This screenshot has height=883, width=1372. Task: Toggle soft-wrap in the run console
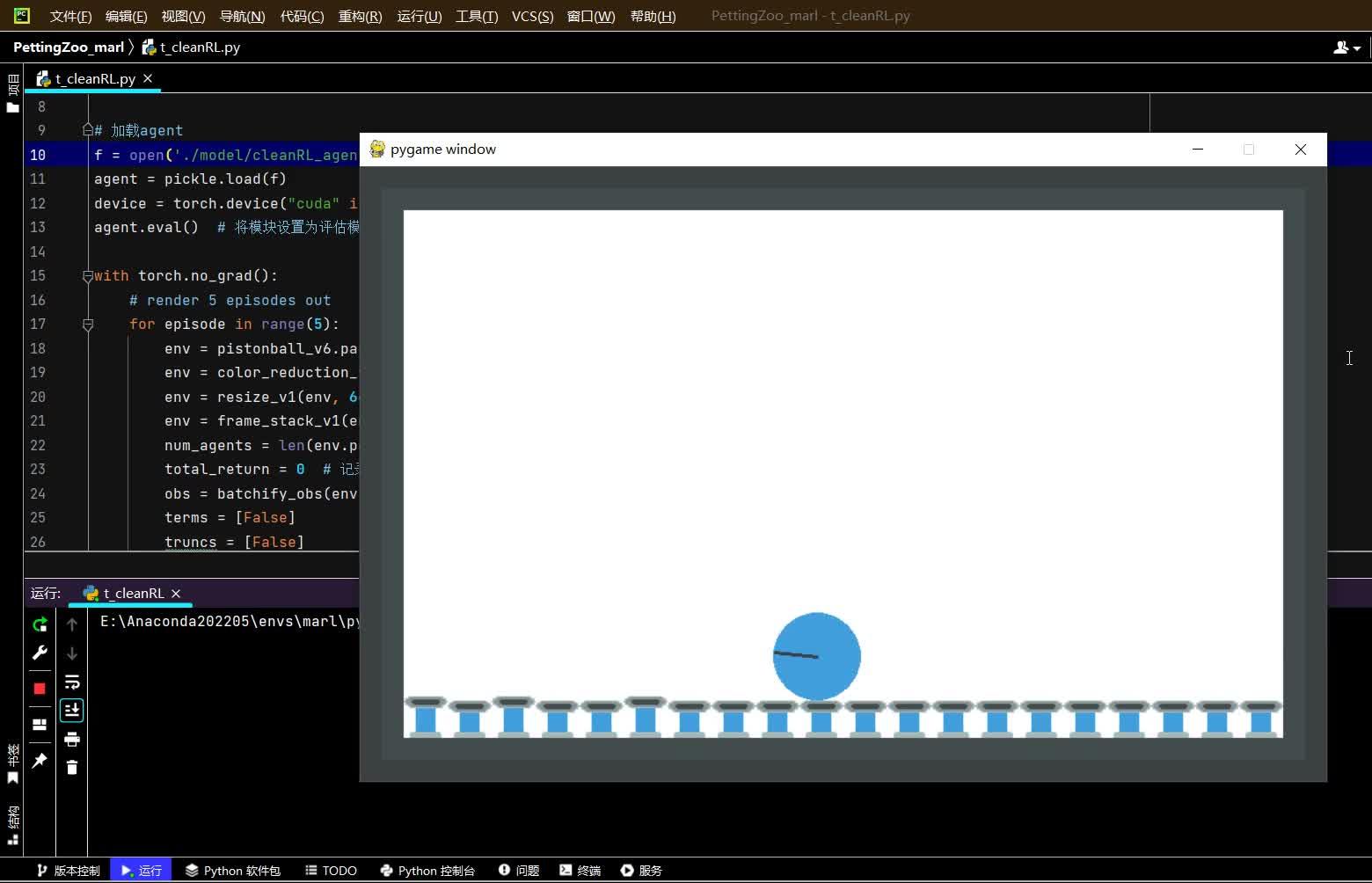click(72, 682)
